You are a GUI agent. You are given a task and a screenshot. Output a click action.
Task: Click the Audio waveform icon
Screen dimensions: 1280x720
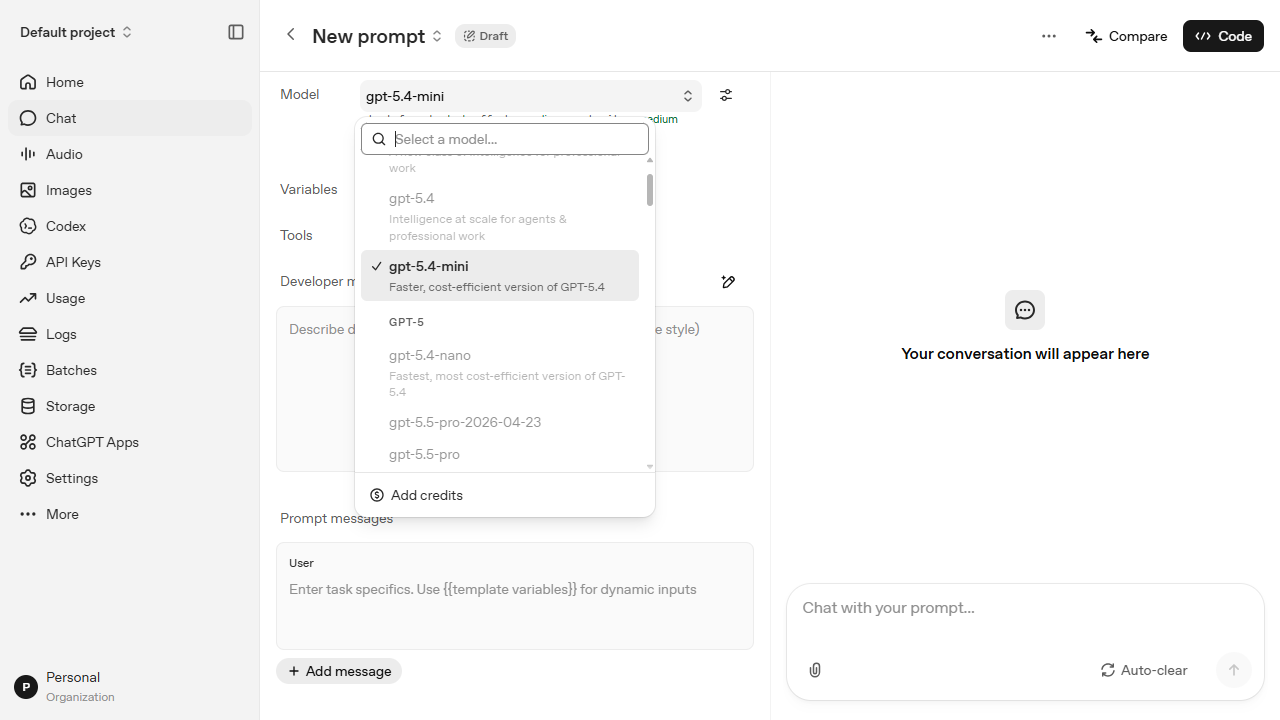28,154
